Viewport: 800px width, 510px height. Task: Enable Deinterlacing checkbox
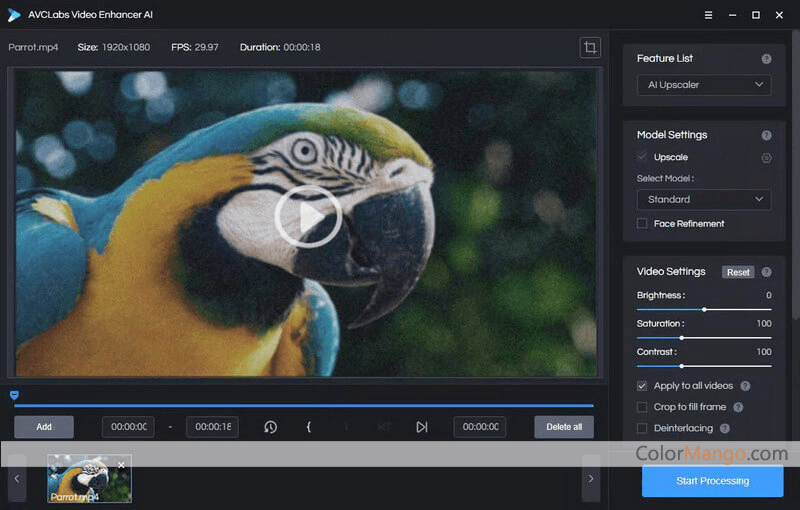click(x=642, y=428)
